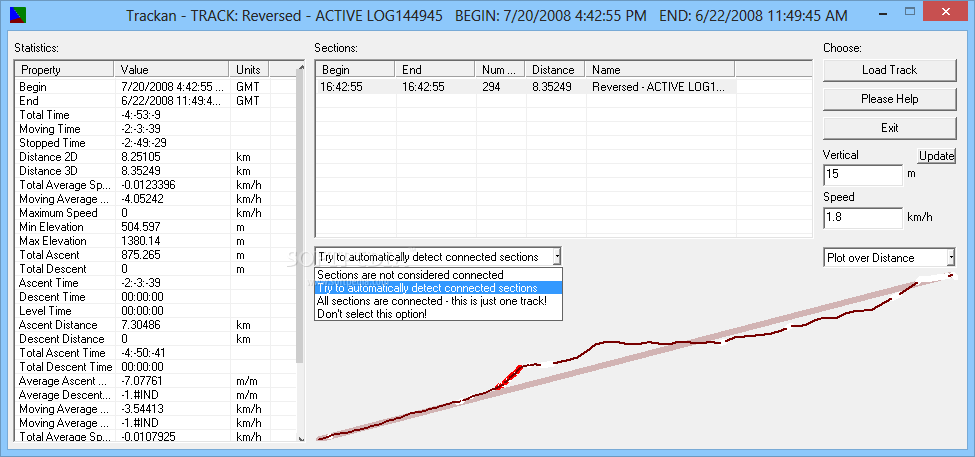Viewport: 975px width, 457px height.
Task: Click the Num column header in Sections
Action: pos(500,70)
